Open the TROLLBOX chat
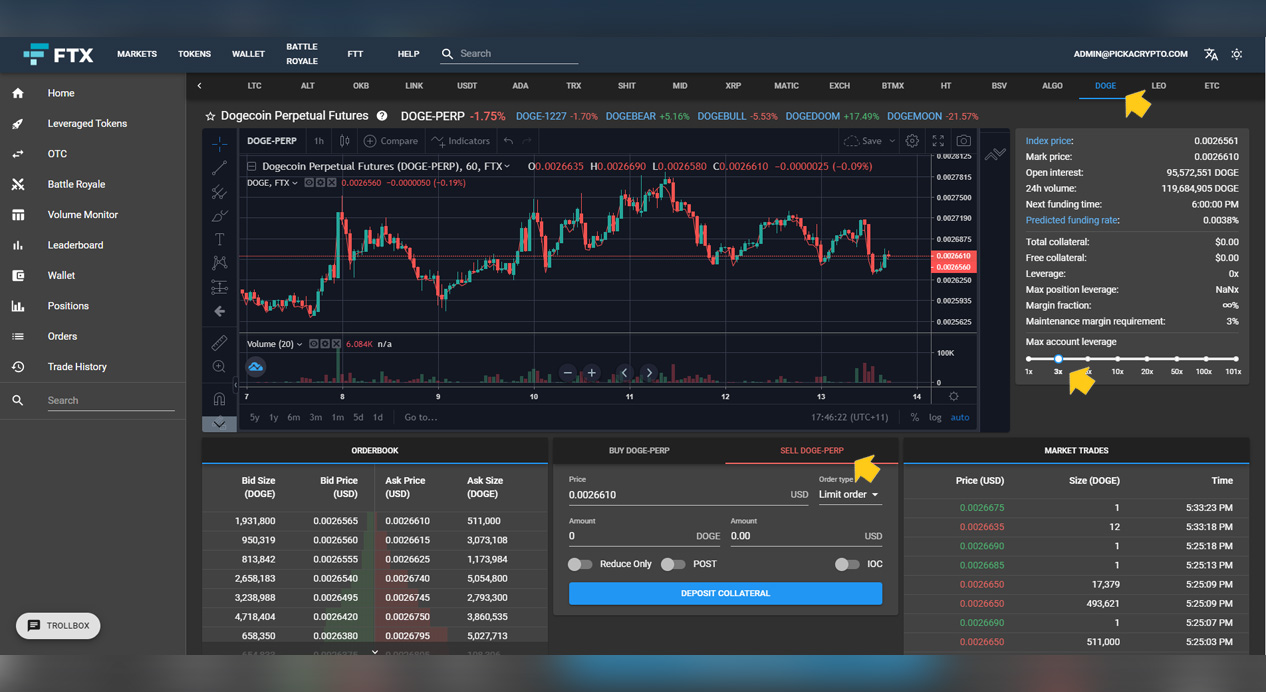The height and width of the screenshot is (692, 1266). tap(59, 626)
